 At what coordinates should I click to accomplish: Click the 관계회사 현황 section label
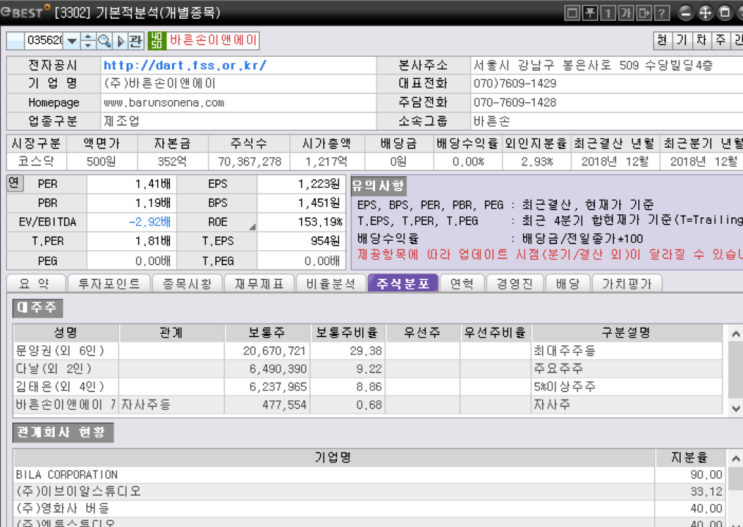tap(63, 432)
